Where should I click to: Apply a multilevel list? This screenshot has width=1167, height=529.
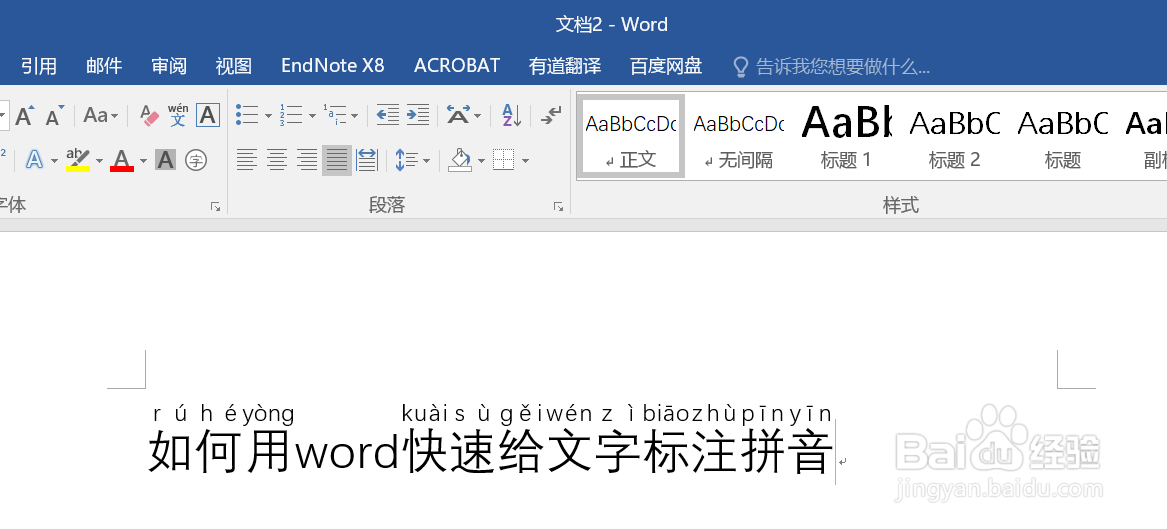pos(335,115)
